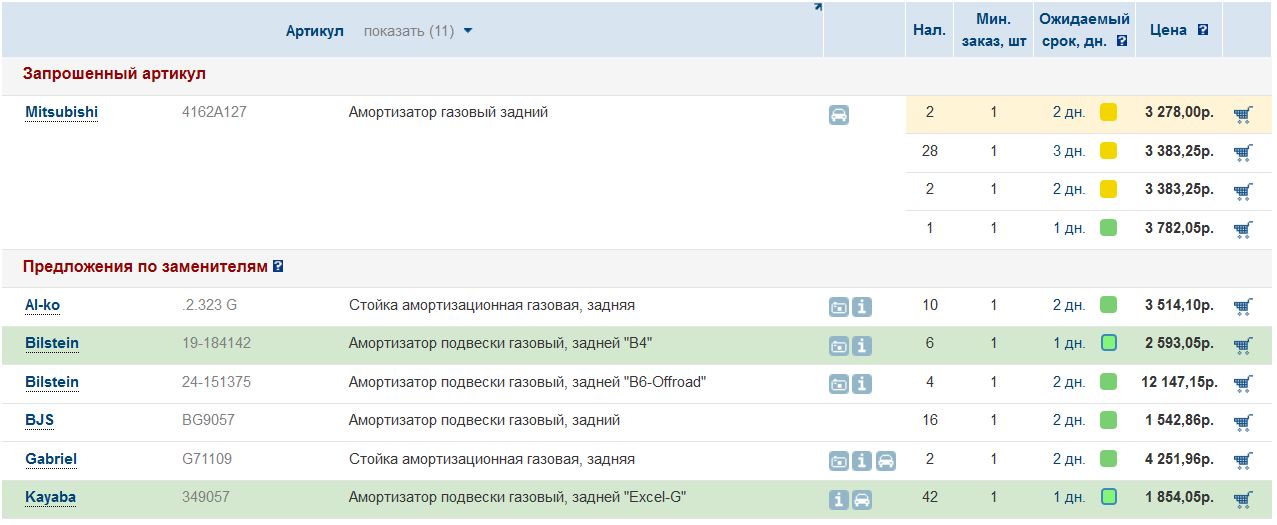Click the car applicability icon for Gabriel G71109
1277x525 pixels.
[885, 461]
